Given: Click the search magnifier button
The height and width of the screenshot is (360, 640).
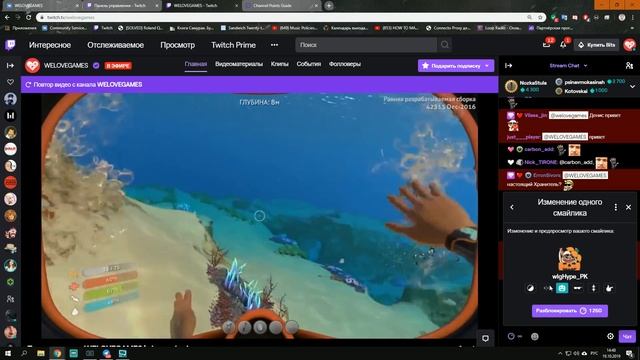Looking at the screenshot, I should pyautogui.click(x=445, y=45).
